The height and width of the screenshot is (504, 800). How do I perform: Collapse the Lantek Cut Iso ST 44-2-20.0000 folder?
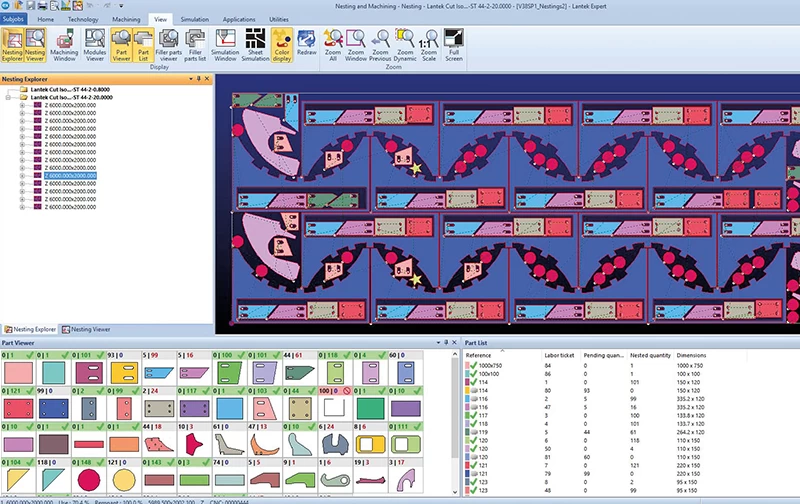[x=8, y=97]
